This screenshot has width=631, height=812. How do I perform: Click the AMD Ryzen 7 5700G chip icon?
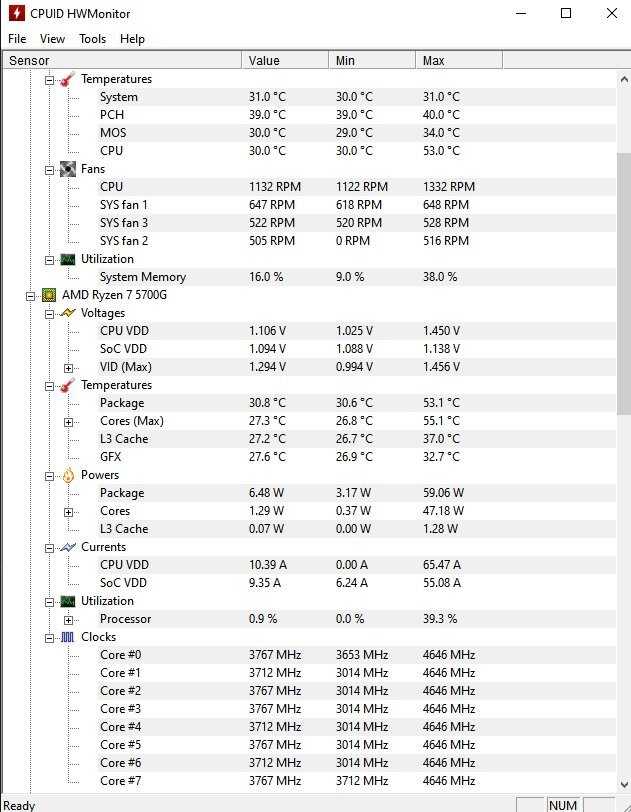pyautogui.click(x=48, y=295)
